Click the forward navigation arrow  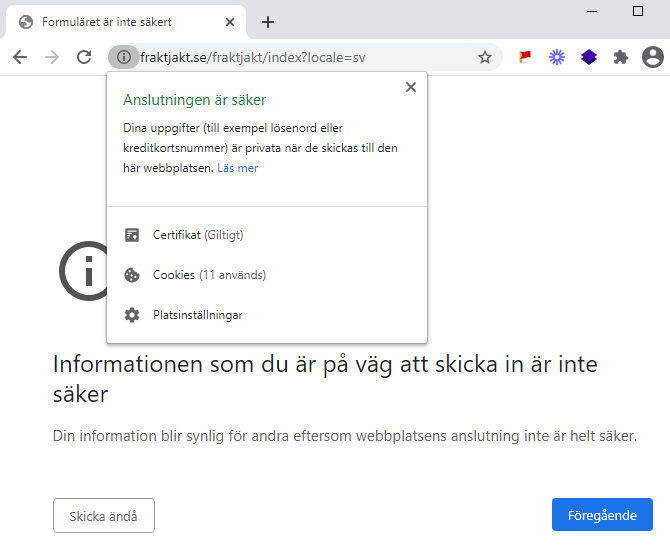[52, 57]
